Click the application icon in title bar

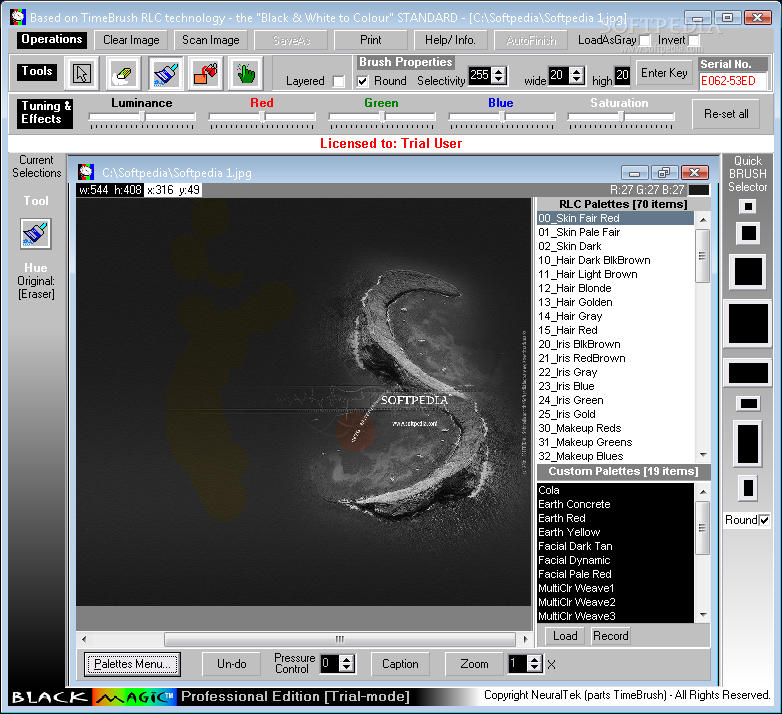click(x=17, y=17)
